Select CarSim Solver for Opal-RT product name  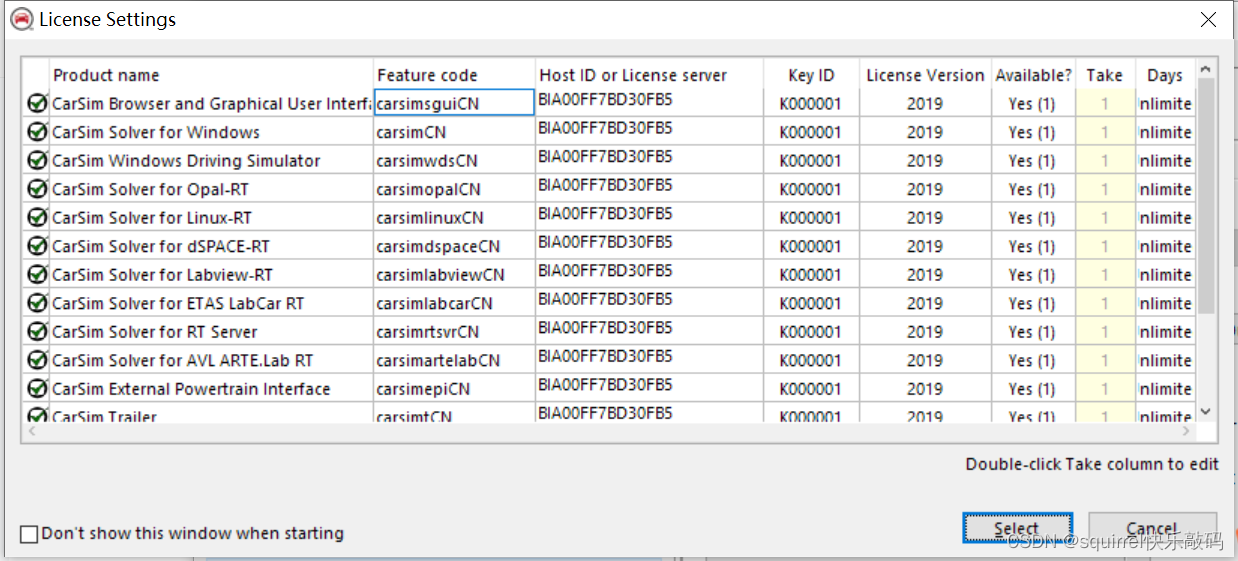[x=152, y=189]
